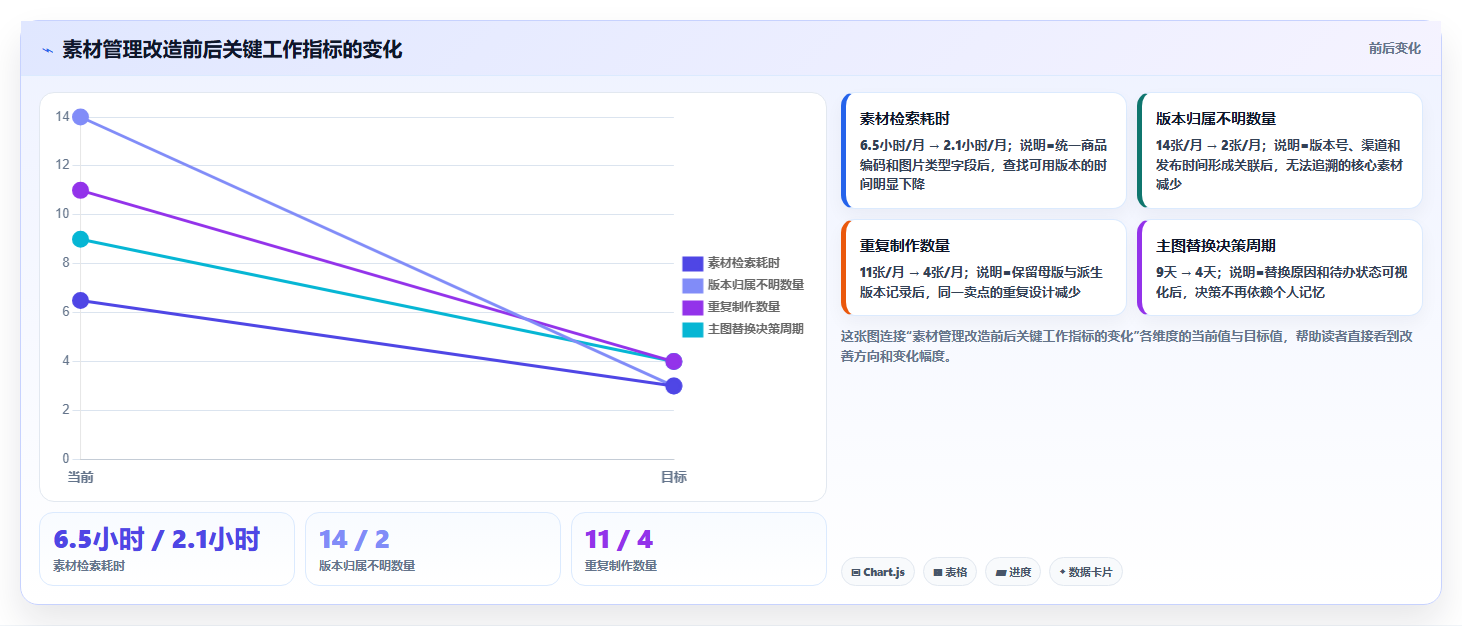1462x626 pixels.
Task: Open the 数据卡片 tag chip
Action: (1085, 572)
